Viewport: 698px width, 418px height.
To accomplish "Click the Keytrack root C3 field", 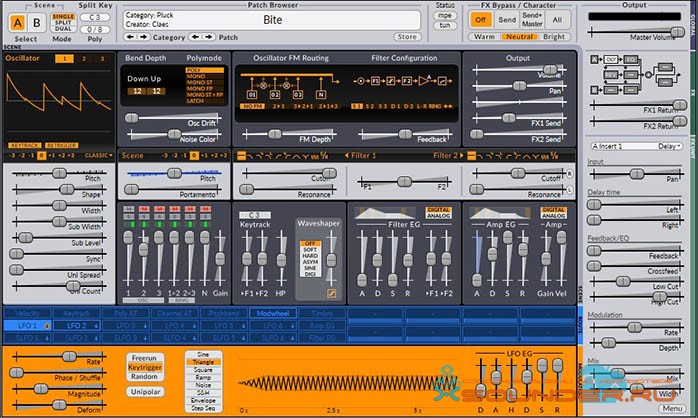I will pos(255,215).
